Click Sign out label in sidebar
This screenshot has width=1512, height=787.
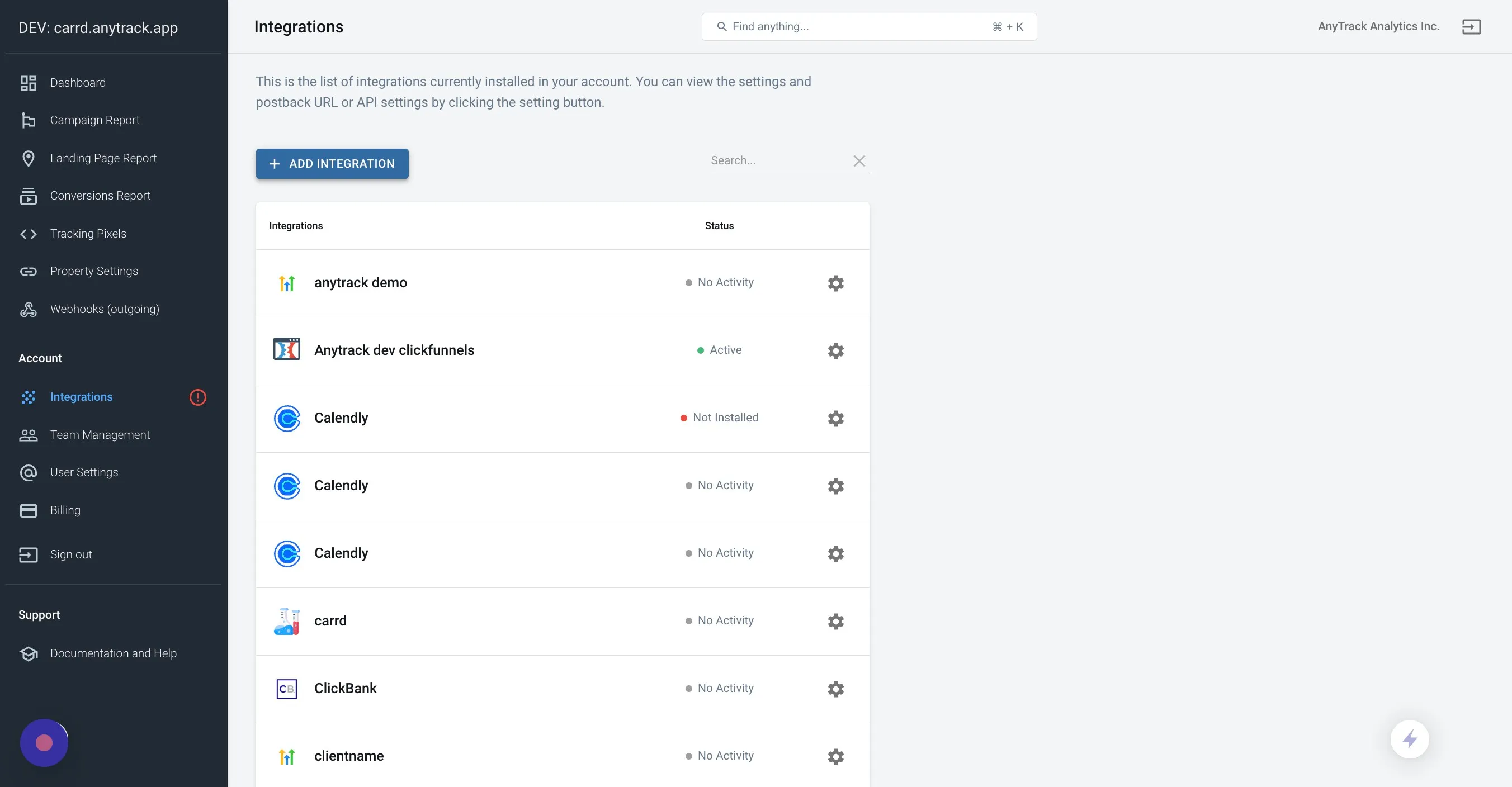coord(71,554)
